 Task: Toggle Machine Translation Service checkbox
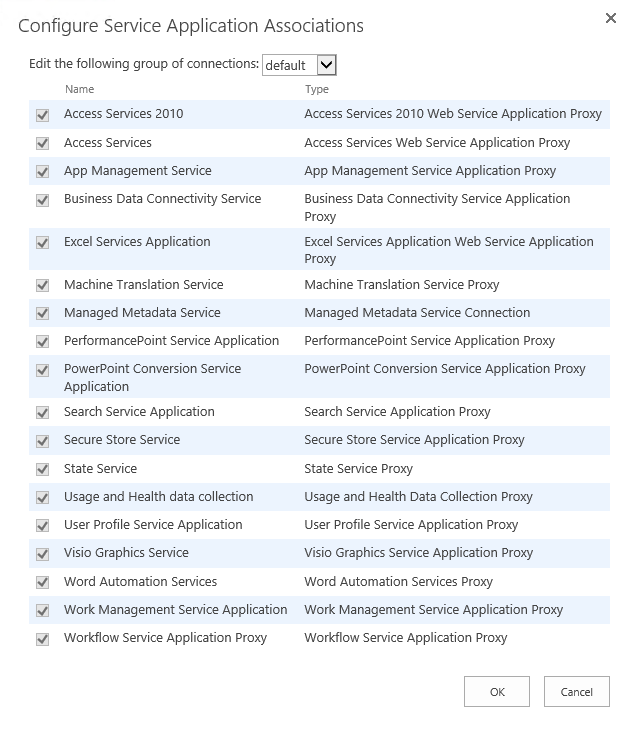[x=43, y=285]
